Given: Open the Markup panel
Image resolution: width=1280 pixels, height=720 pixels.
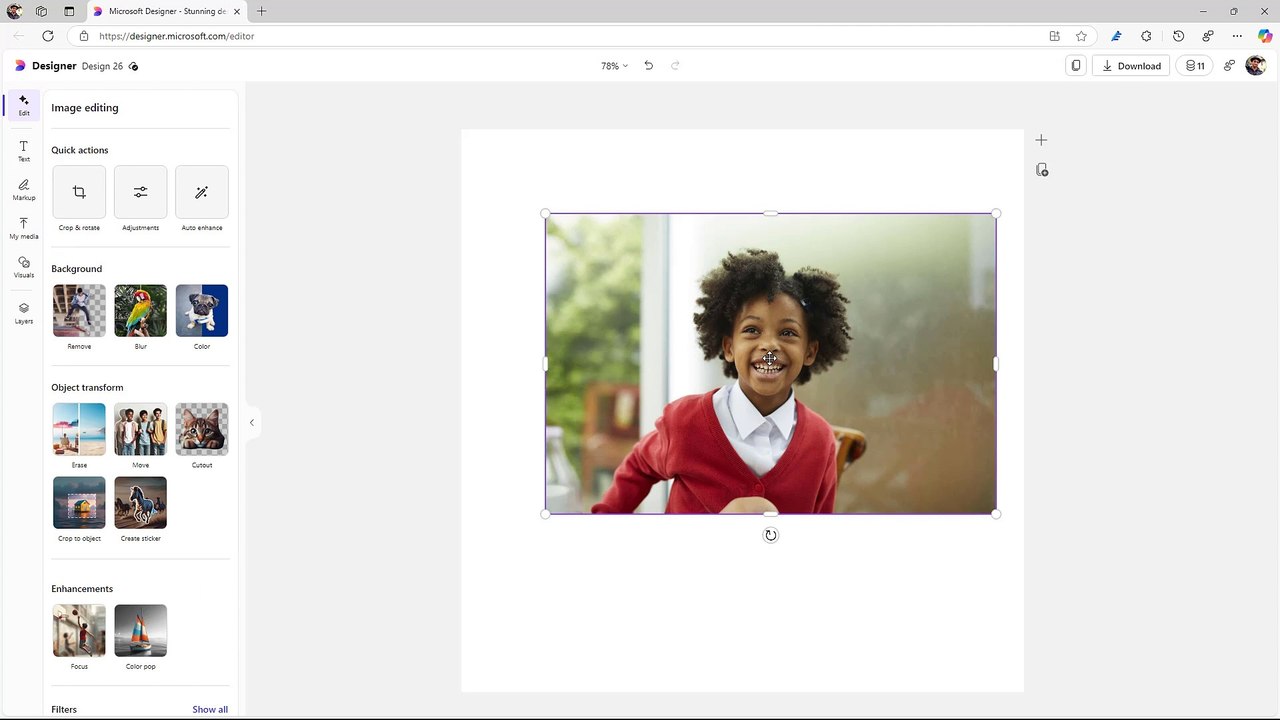Looking at the screenshot, I should 24,189.
